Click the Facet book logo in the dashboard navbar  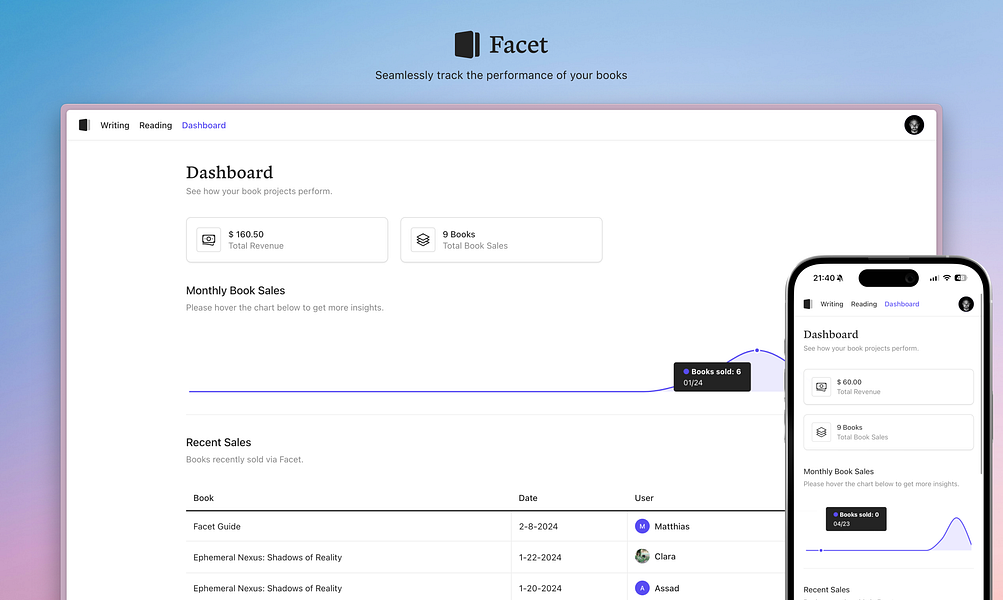(x=84, y=125)
